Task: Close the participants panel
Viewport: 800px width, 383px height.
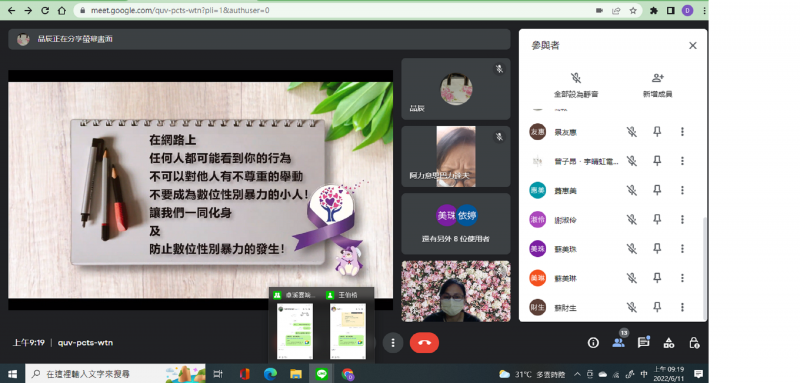Action: (692, 45)
